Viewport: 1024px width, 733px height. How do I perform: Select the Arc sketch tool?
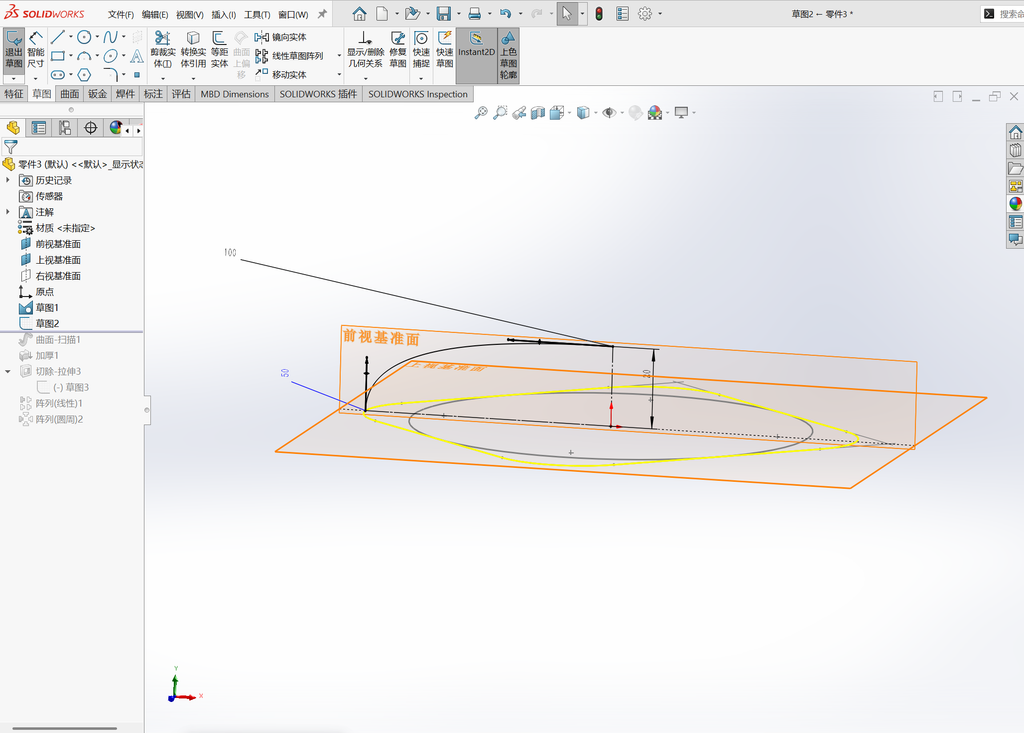pos(84,56)
